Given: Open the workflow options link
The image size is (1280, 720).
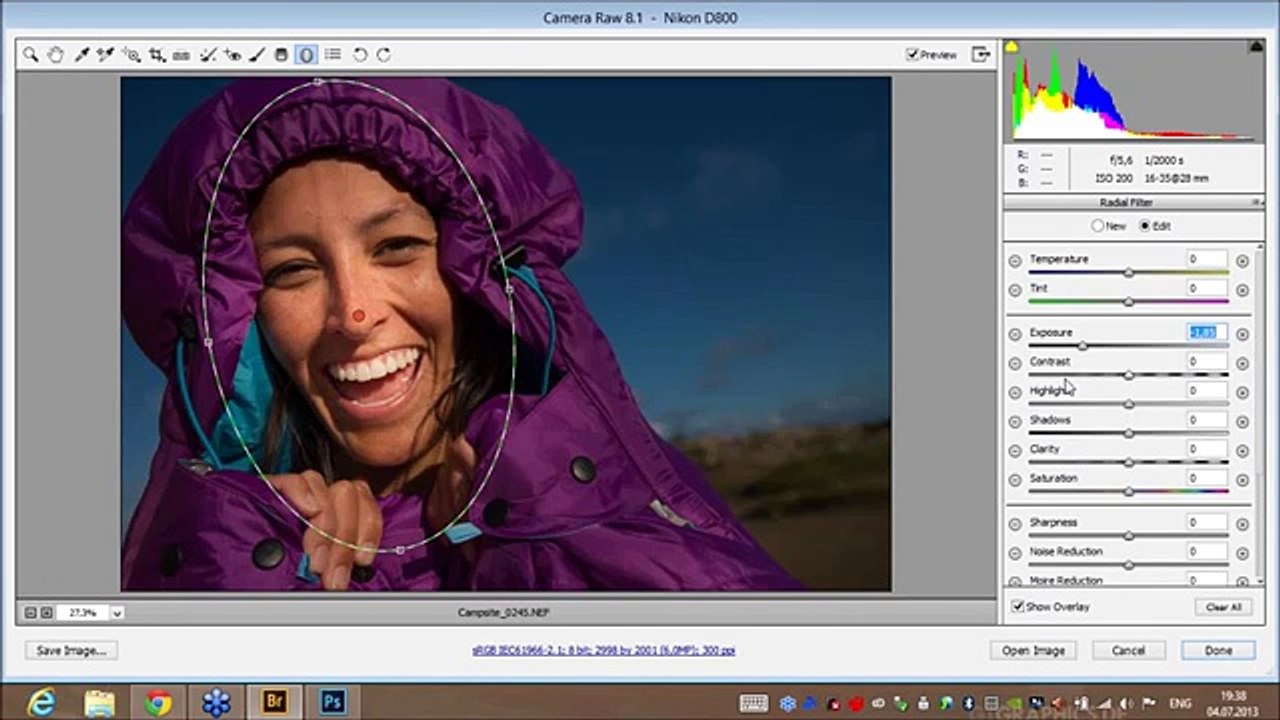Looking at the screenshot, I should click(603, 650).
